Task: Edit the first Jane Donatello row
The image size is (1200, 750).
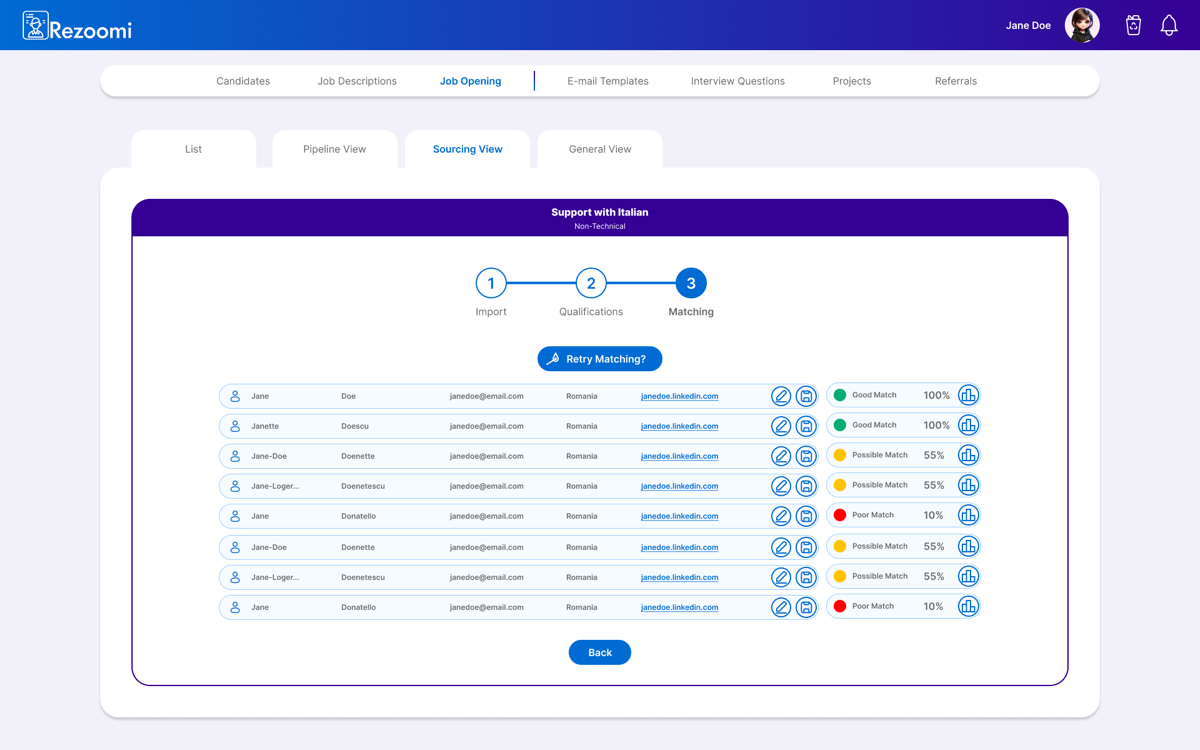Action: pos(781,516)
